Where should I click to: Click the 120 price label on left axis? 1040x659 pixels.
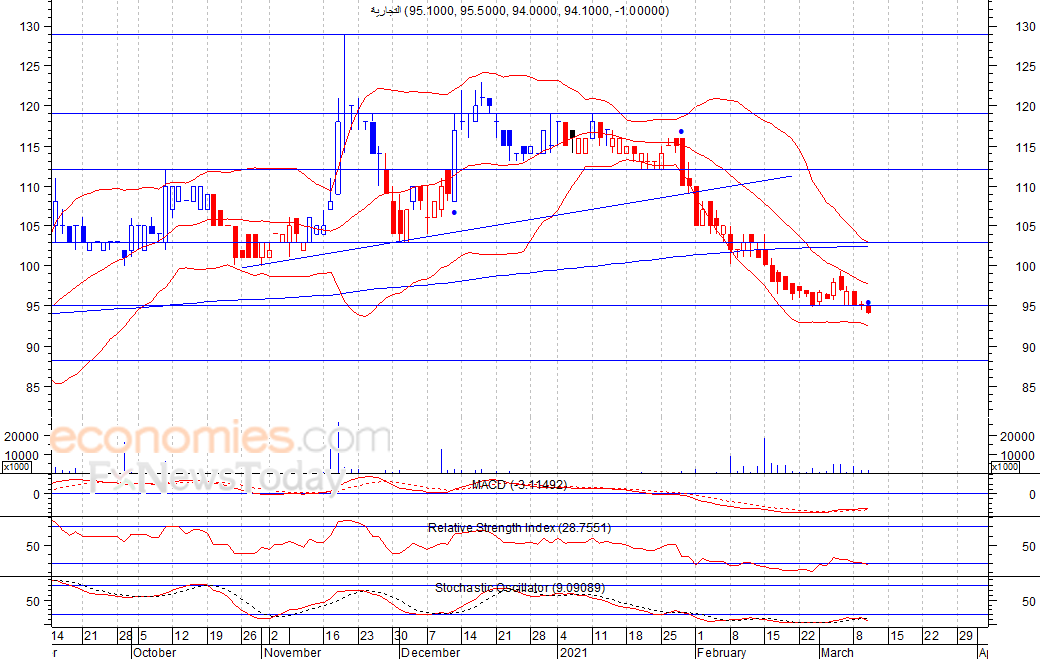coord(30,106)
